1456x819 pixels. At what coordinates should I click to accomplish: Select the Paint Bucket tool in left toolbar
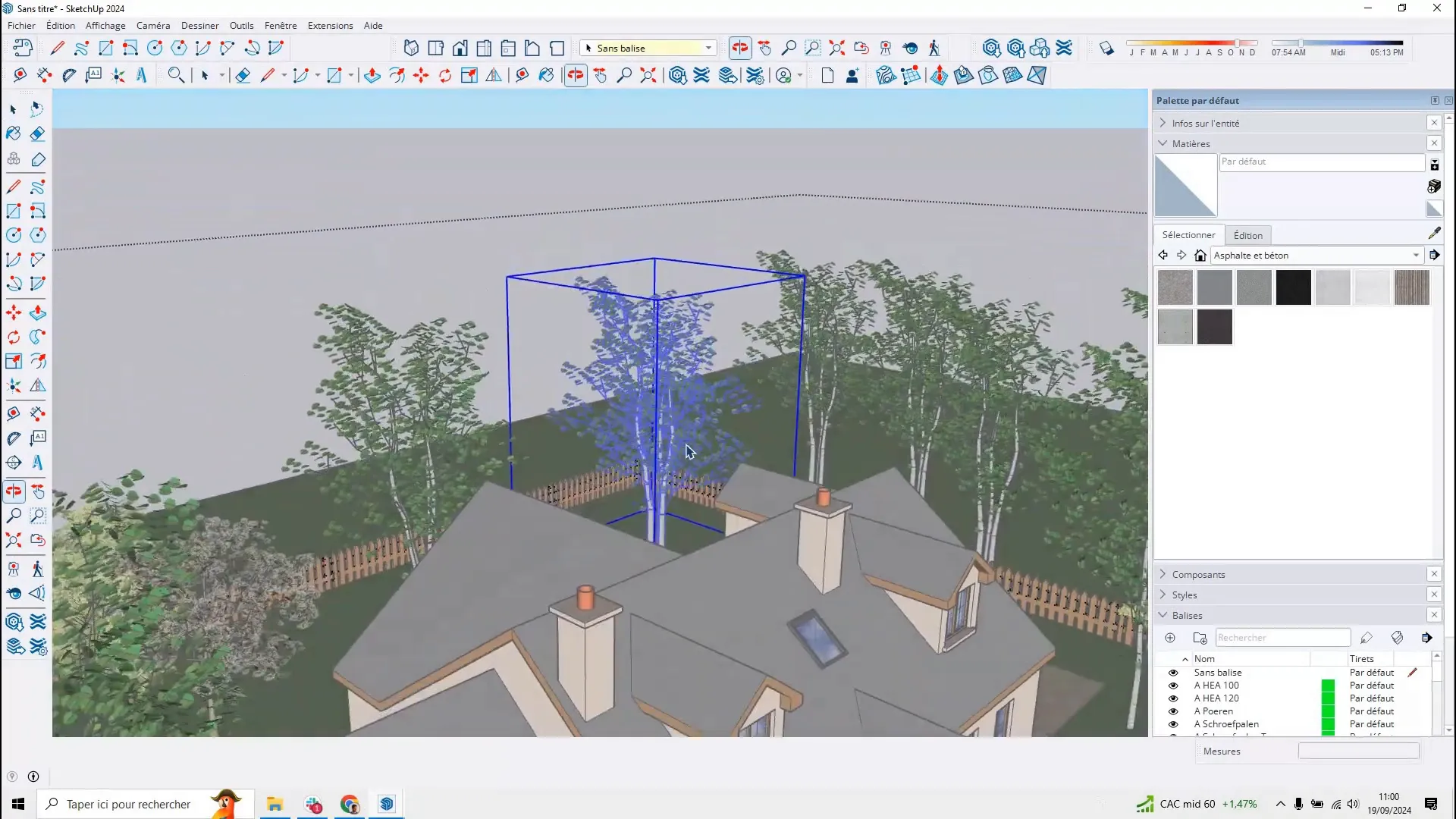coord(14,134)
